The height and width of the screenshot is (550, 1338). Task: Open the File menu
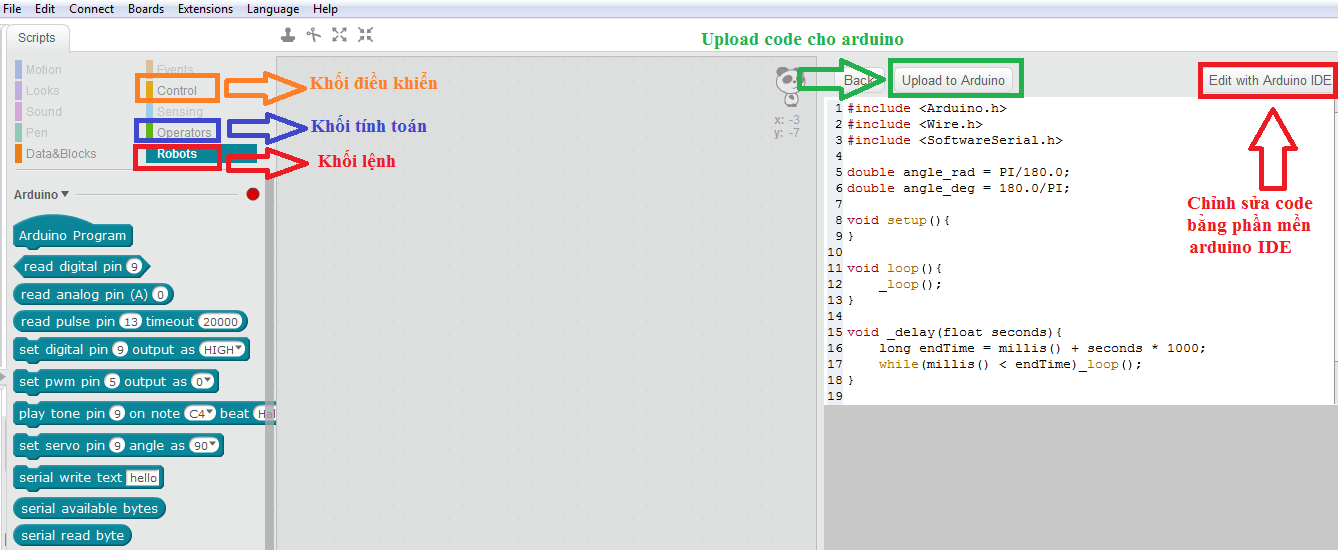coord(12,9)
